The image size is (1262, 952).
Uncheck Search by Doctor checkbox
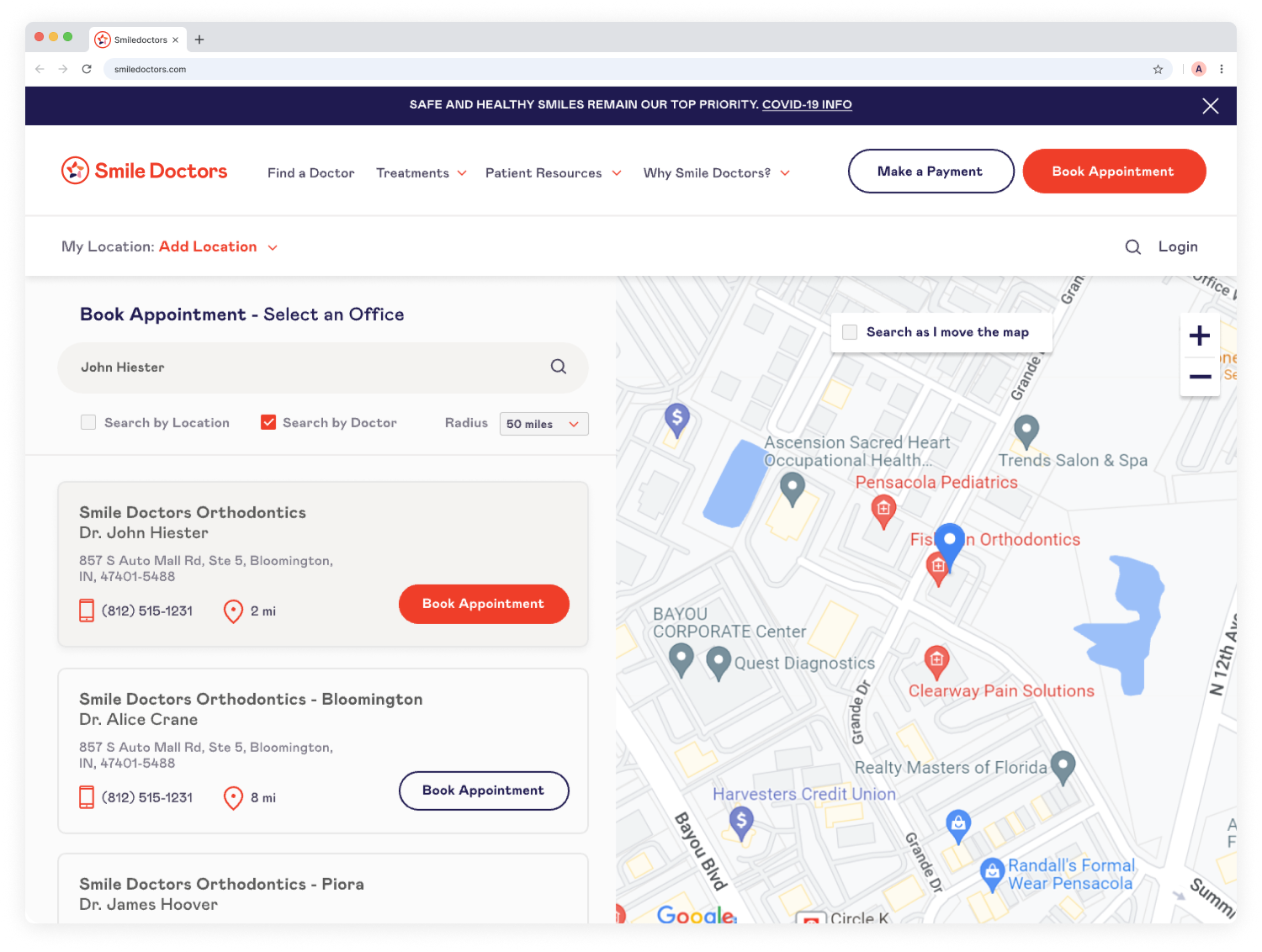pos(268,422)
